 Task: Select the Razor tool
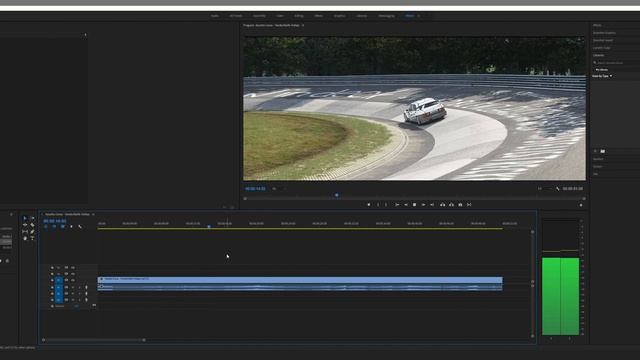33,225
